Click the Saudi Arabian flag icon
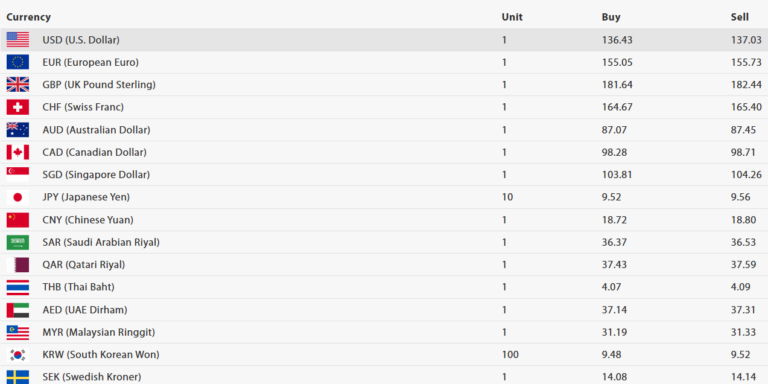This screenshot has width=768, height=384. point(18,242)
